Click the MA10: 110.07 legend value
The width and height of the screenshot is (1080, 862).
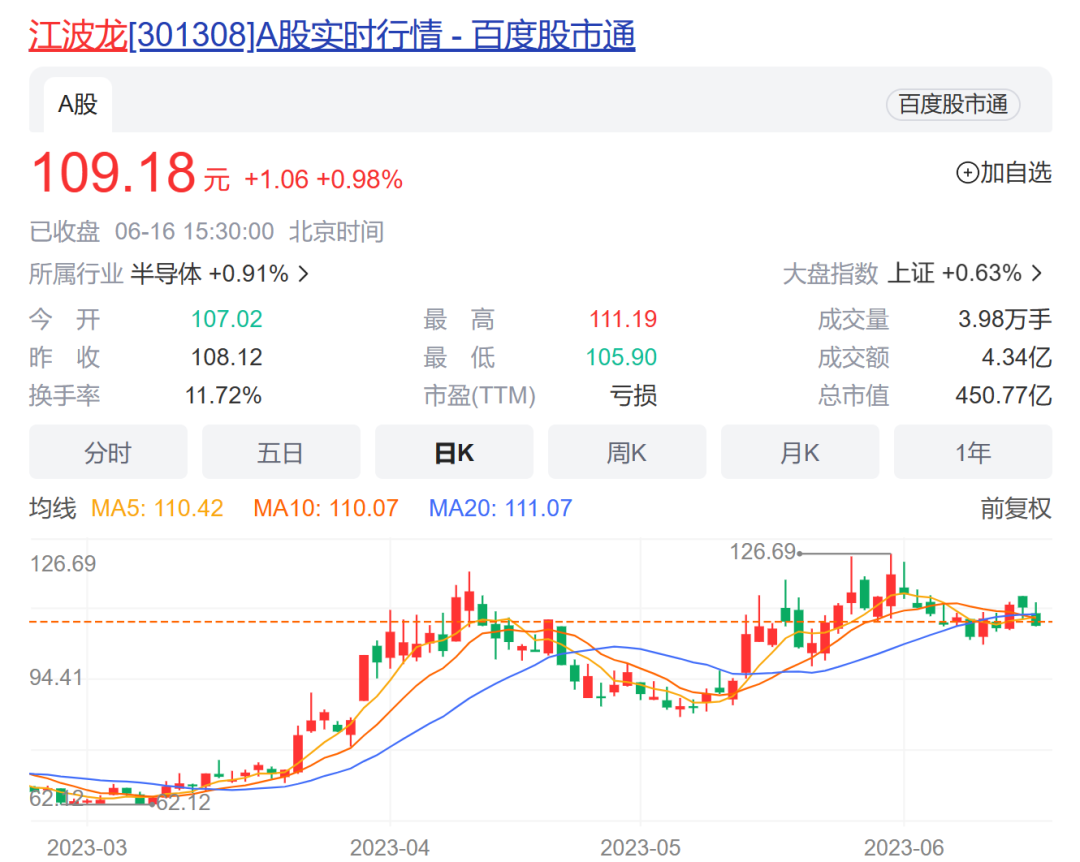(326, 509)
